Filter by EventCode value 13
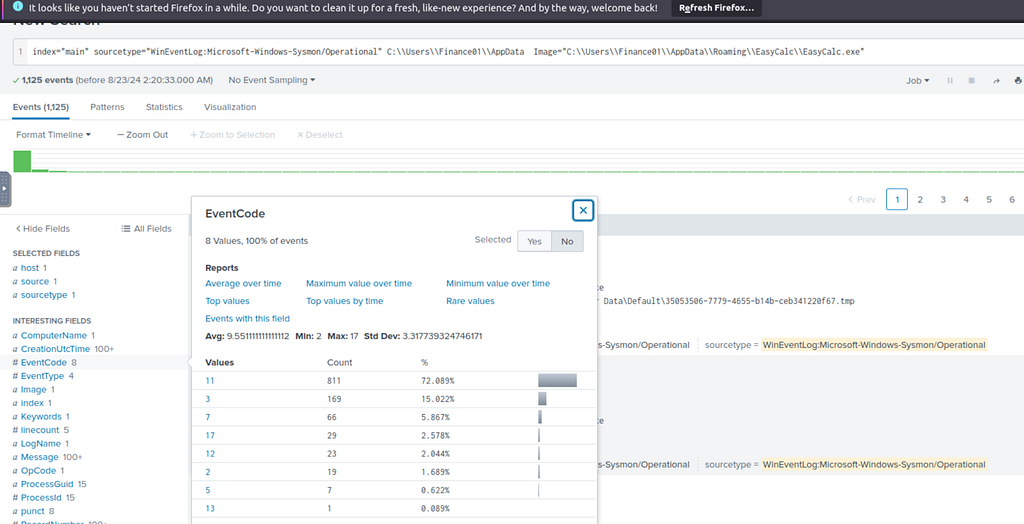 [210, 508]
